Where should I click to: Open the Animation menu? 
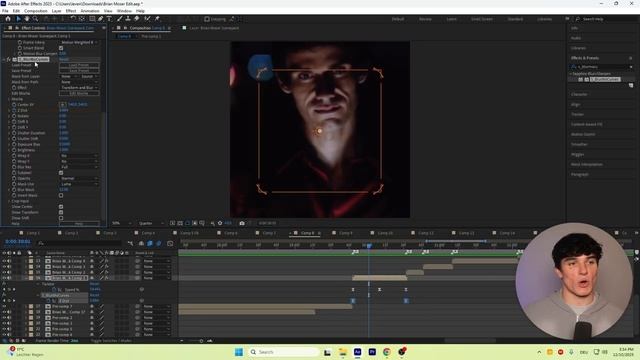(90, 11)
